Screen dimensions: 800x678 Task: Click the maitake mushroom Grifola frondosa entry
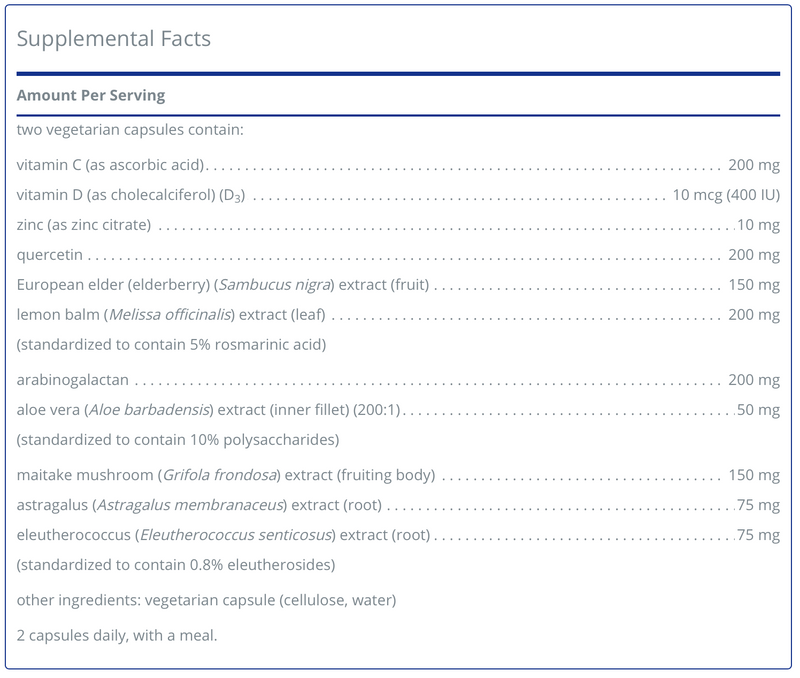(x=225, y=475)
